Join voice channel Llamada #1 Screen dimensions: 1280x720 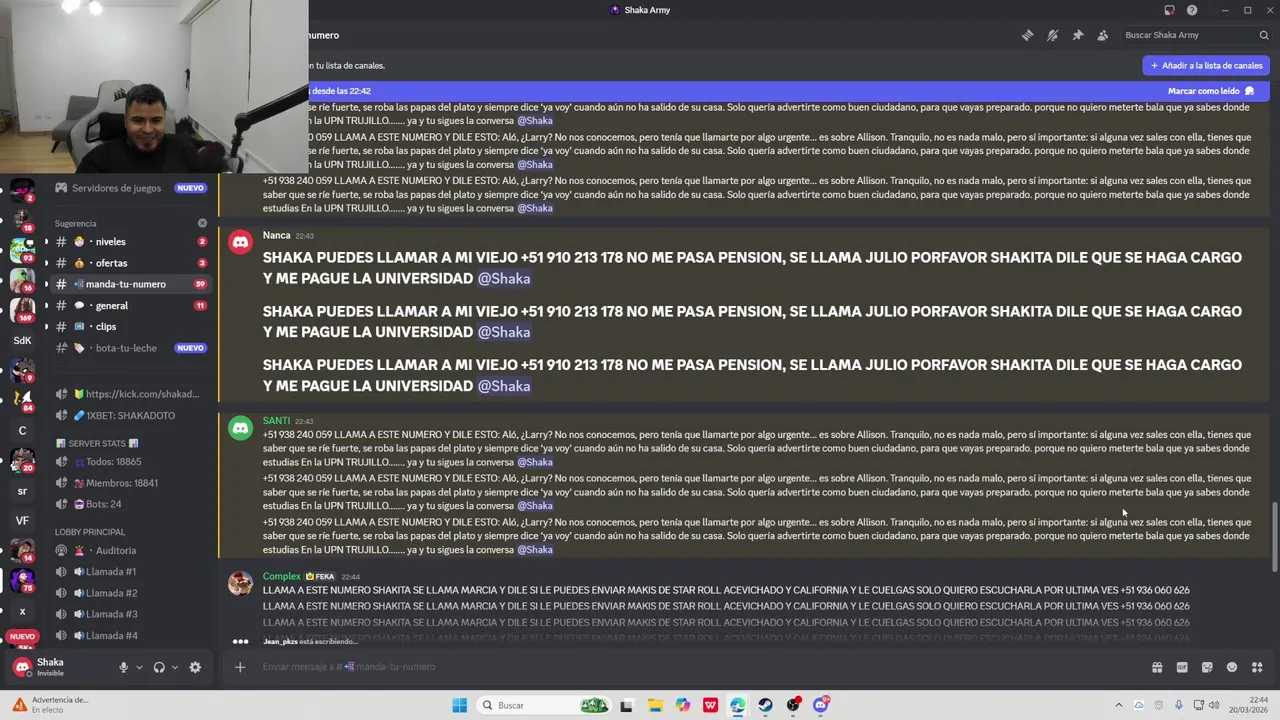click(x=130, y=572)
